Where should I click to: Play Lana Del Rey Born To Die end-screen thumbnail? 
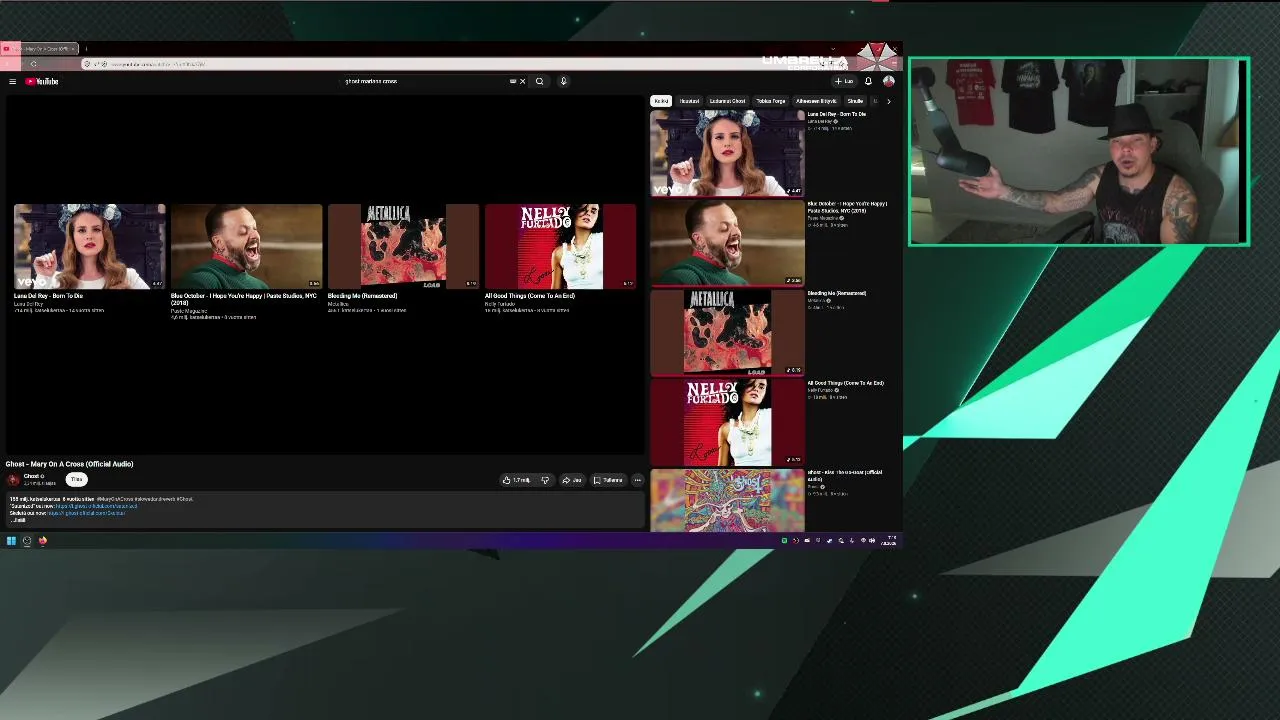click(x=90, y=246)
